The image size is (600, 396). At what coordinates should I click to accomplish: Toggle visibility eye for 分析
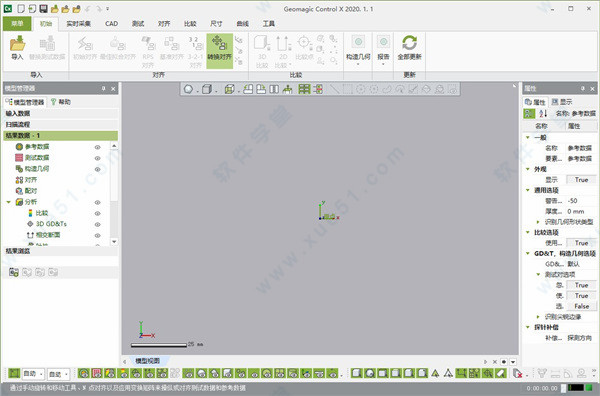[98, 202]
